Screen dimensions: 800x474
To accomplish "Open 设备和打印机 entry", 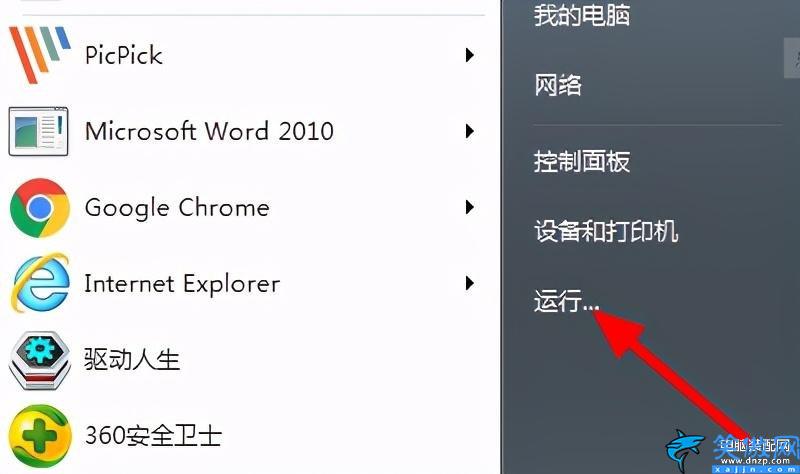I will [606, 231].
